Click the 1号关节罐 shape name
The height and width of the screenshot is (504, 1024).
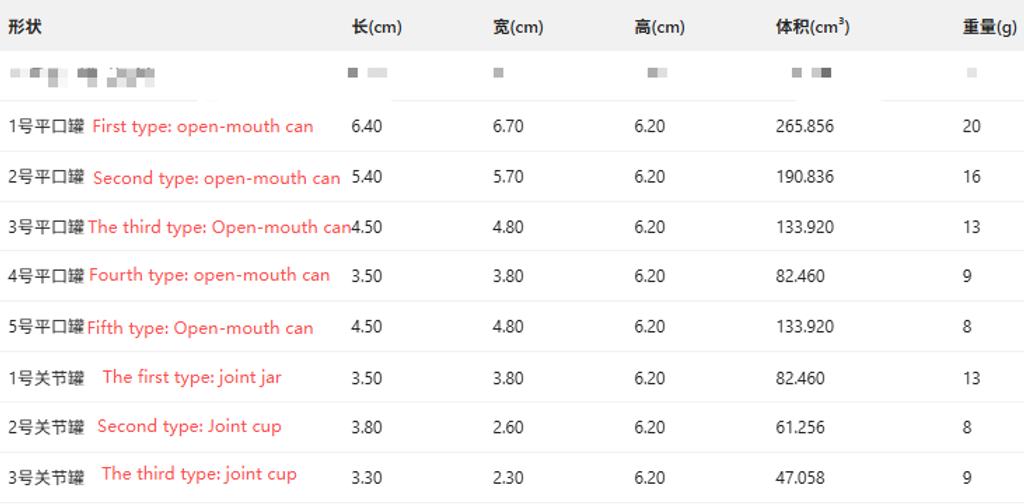46,378
